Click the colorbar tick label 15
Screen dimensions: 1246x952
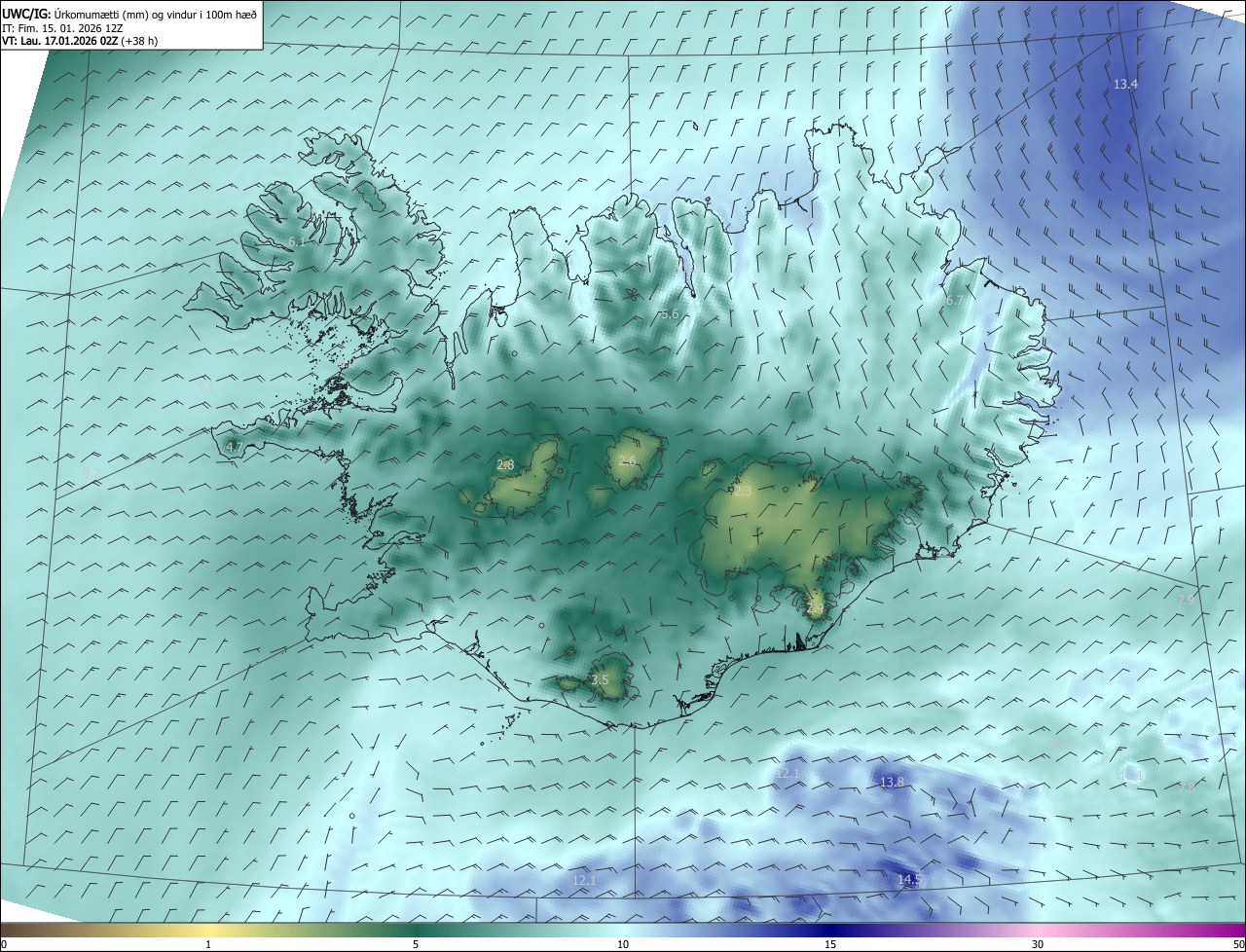(x=830, y=944)
